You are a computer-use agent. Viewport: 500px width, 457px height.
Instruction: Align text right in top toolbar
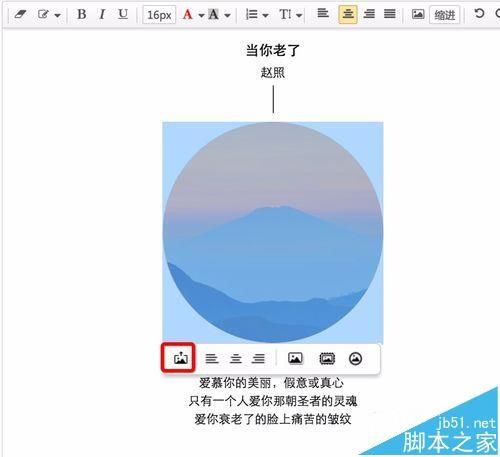369,14
